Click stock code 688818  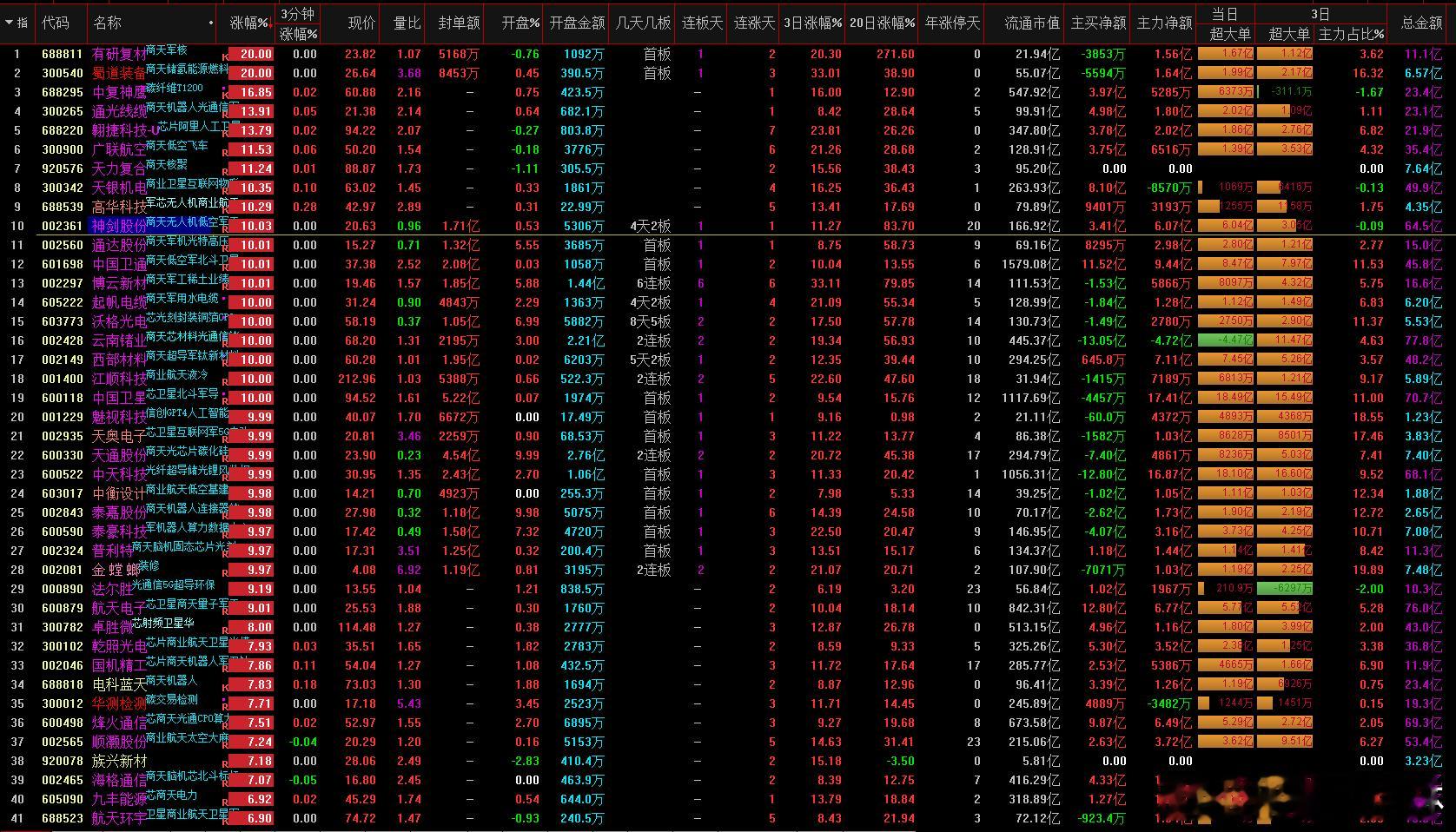(63, 684)
